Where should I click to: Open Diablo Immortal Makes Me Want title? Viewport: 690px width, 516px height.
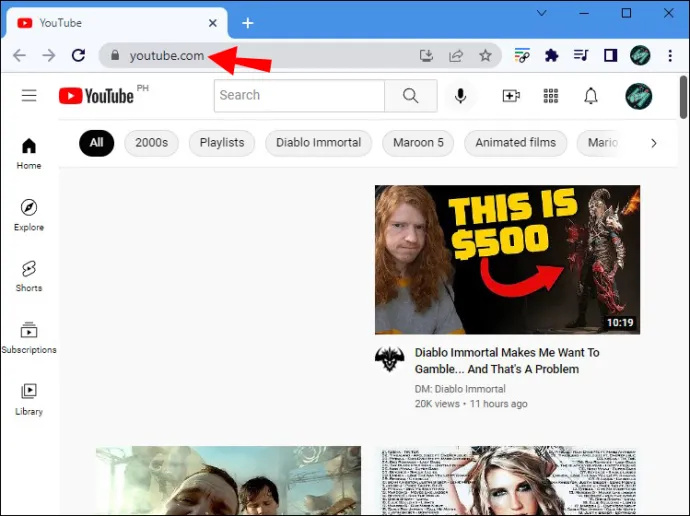(507, 361)
